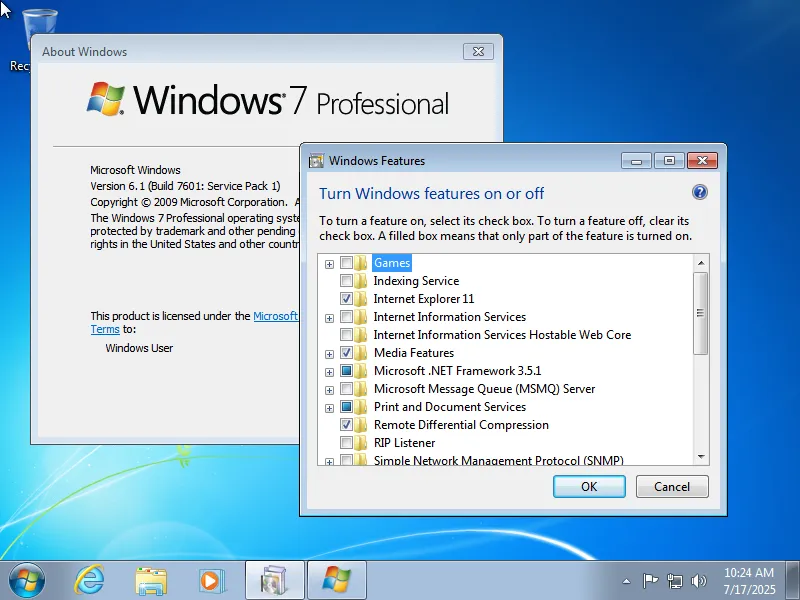The height and width of the screenshot is (600, 800).
Task: Uncheck Internet Explorer 11
Action: pyautogui.click(x=346, y=298)
